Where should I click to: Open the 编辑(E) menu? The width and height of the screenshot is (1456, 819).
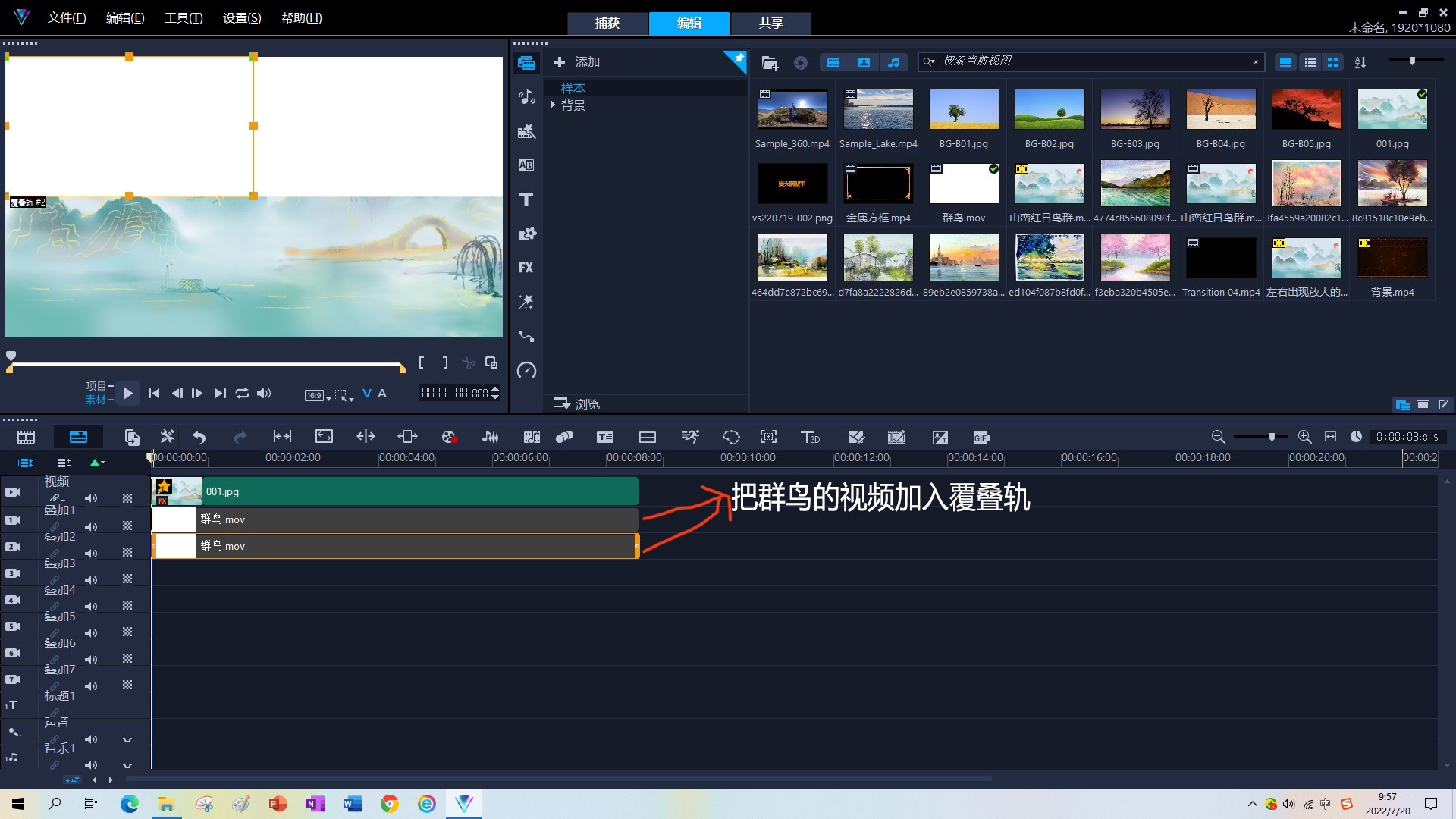(x=125, y=17)
